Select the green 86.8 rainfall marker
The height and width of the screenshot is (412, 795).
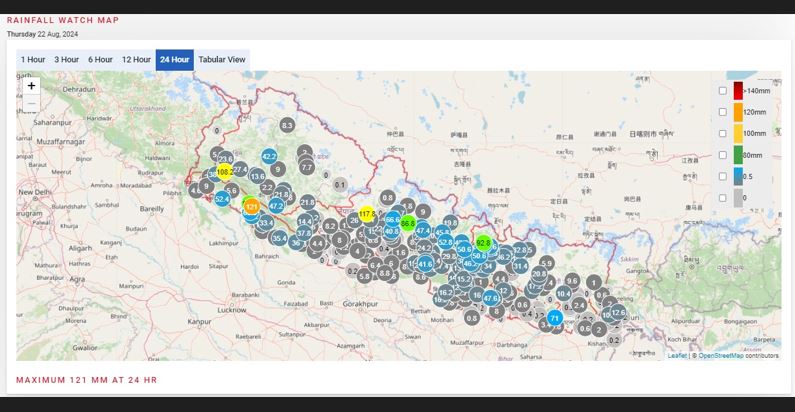[408, 223]
